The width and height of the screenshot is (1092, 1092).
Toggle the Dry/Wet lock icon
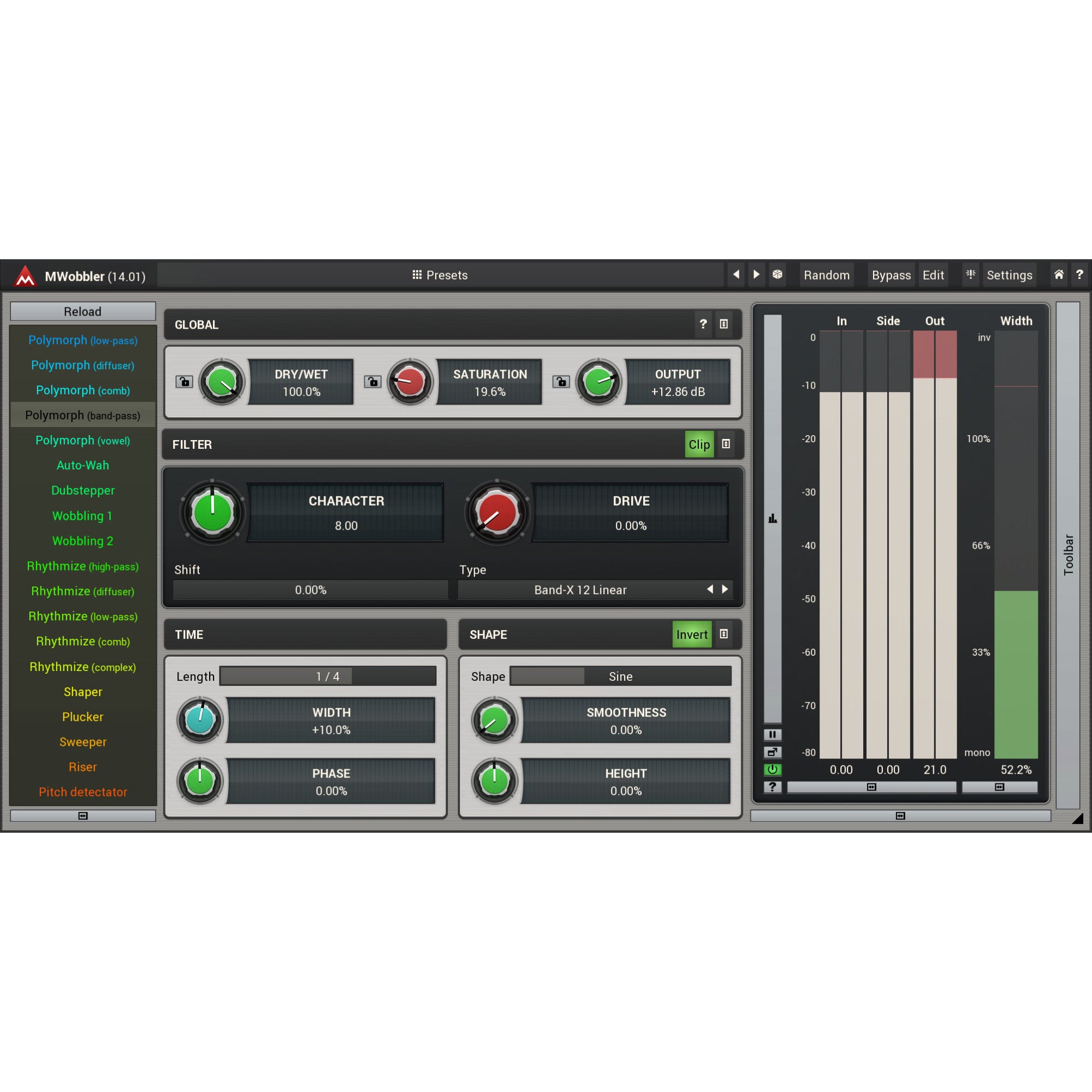click(x=184, y=382)
